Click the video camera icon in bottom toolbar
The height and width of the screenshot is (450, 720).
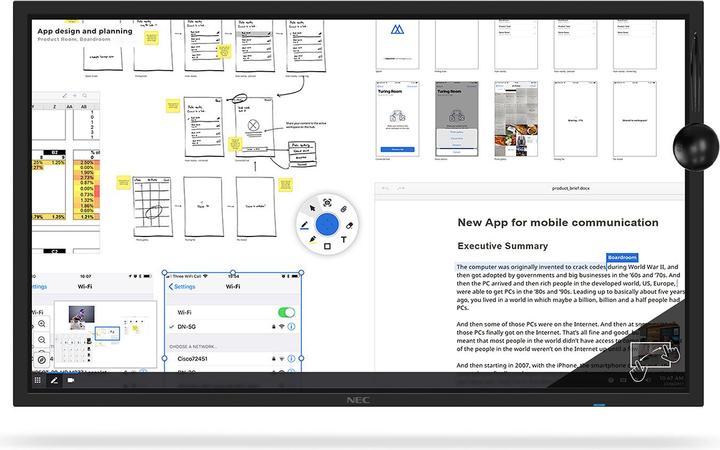(71, 380)
